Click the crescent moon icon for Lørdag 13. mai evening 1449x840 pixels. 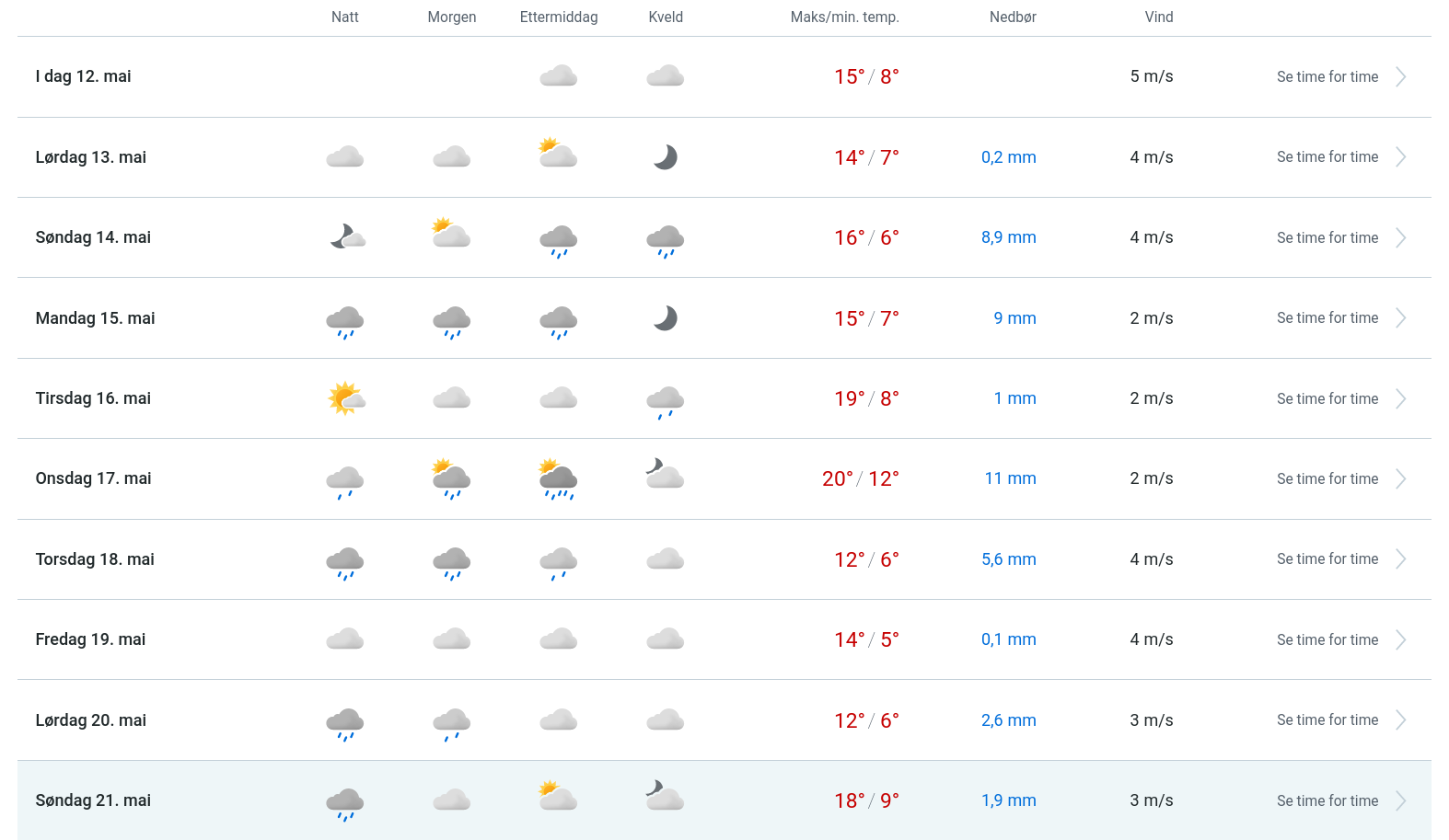click(666, 157)
